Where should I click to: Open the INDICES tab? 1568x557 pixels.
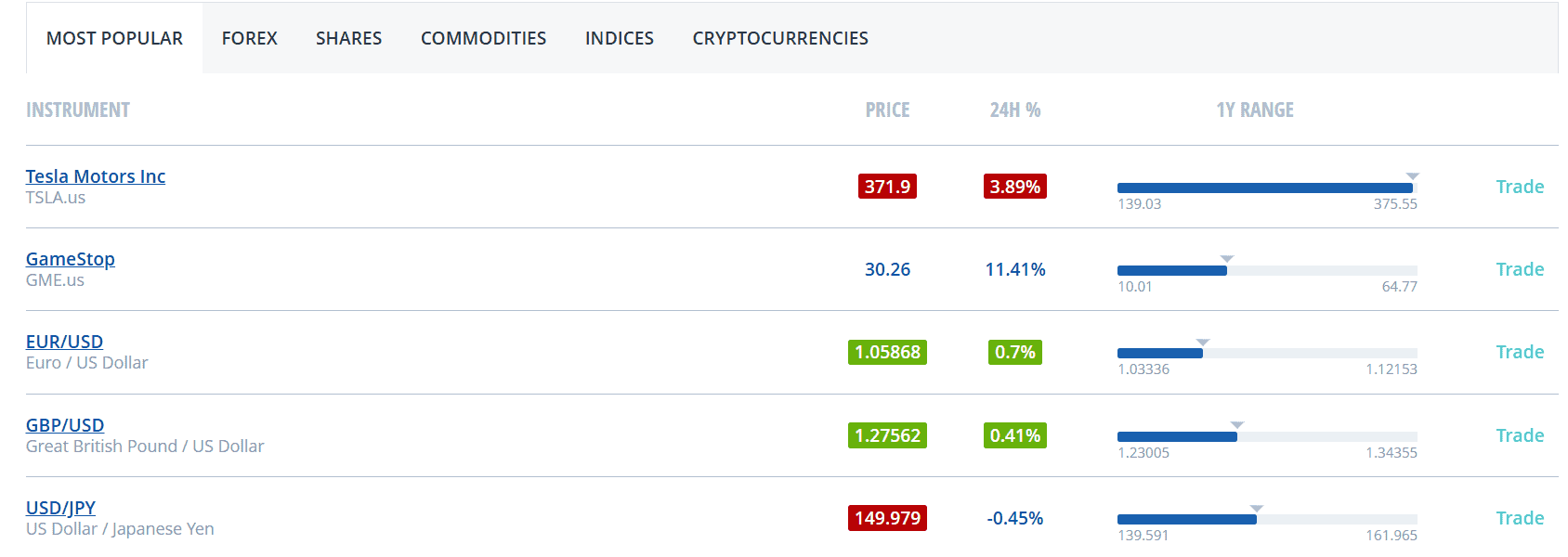620,38
